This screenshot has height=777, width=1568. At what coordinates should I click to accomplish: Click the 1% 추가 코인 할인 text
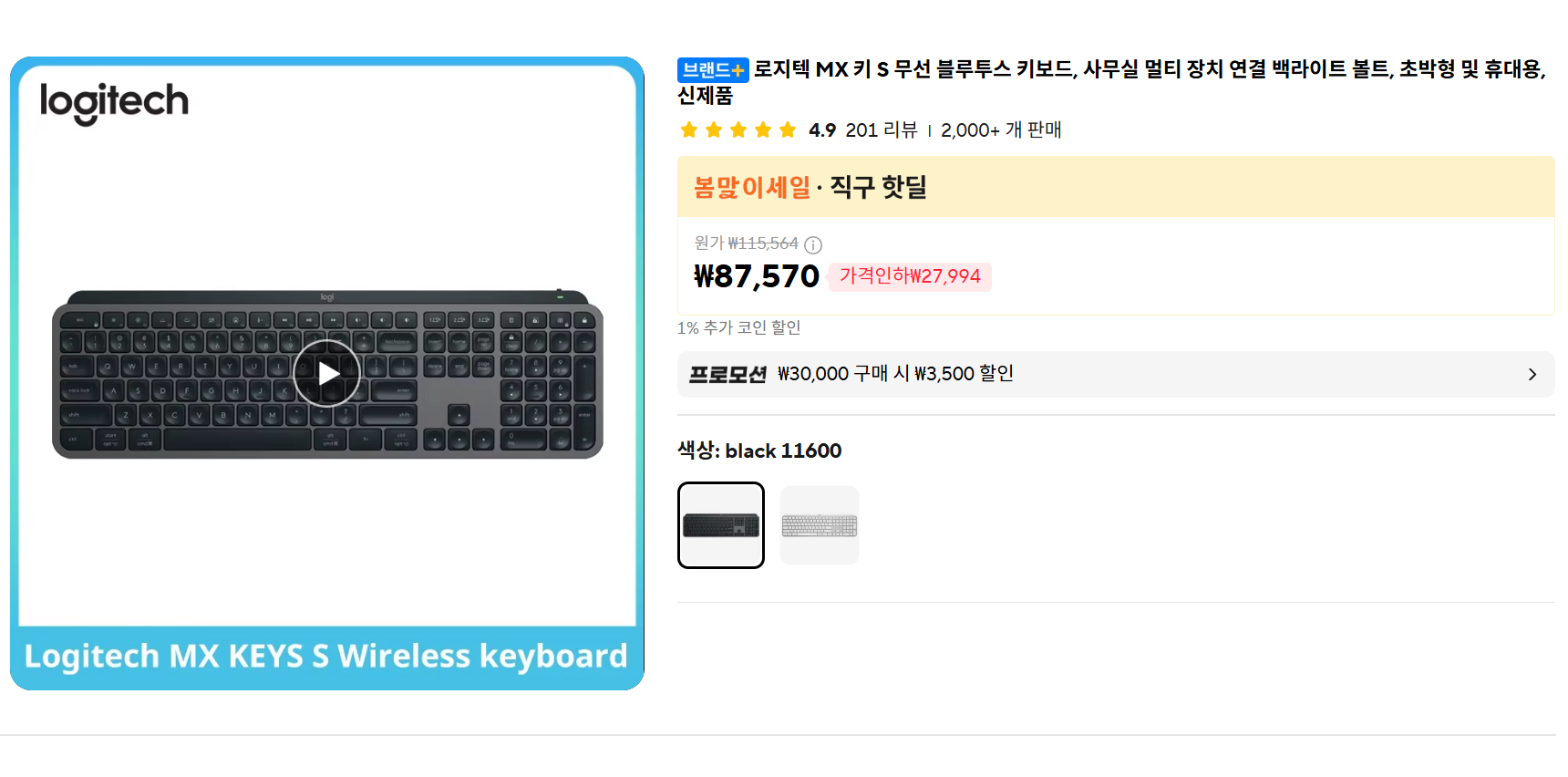(738, 327)
